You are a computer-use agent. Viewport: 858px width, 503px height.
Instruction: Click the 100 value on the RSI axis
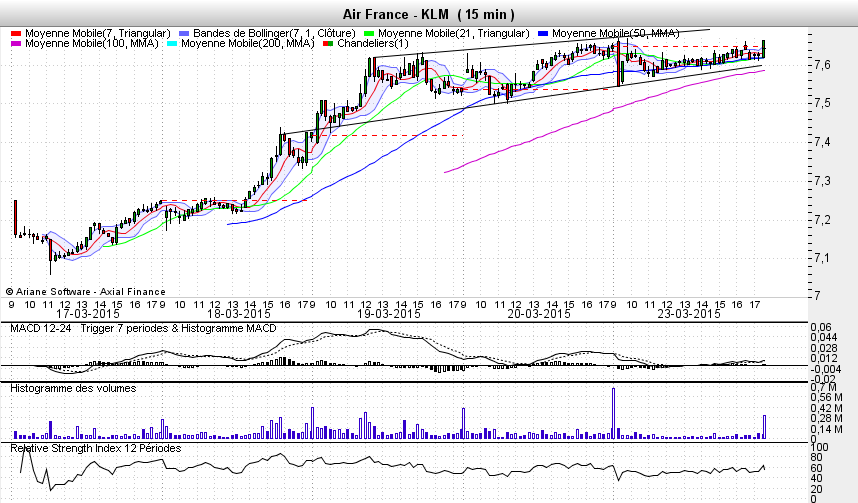pos(819,448)
